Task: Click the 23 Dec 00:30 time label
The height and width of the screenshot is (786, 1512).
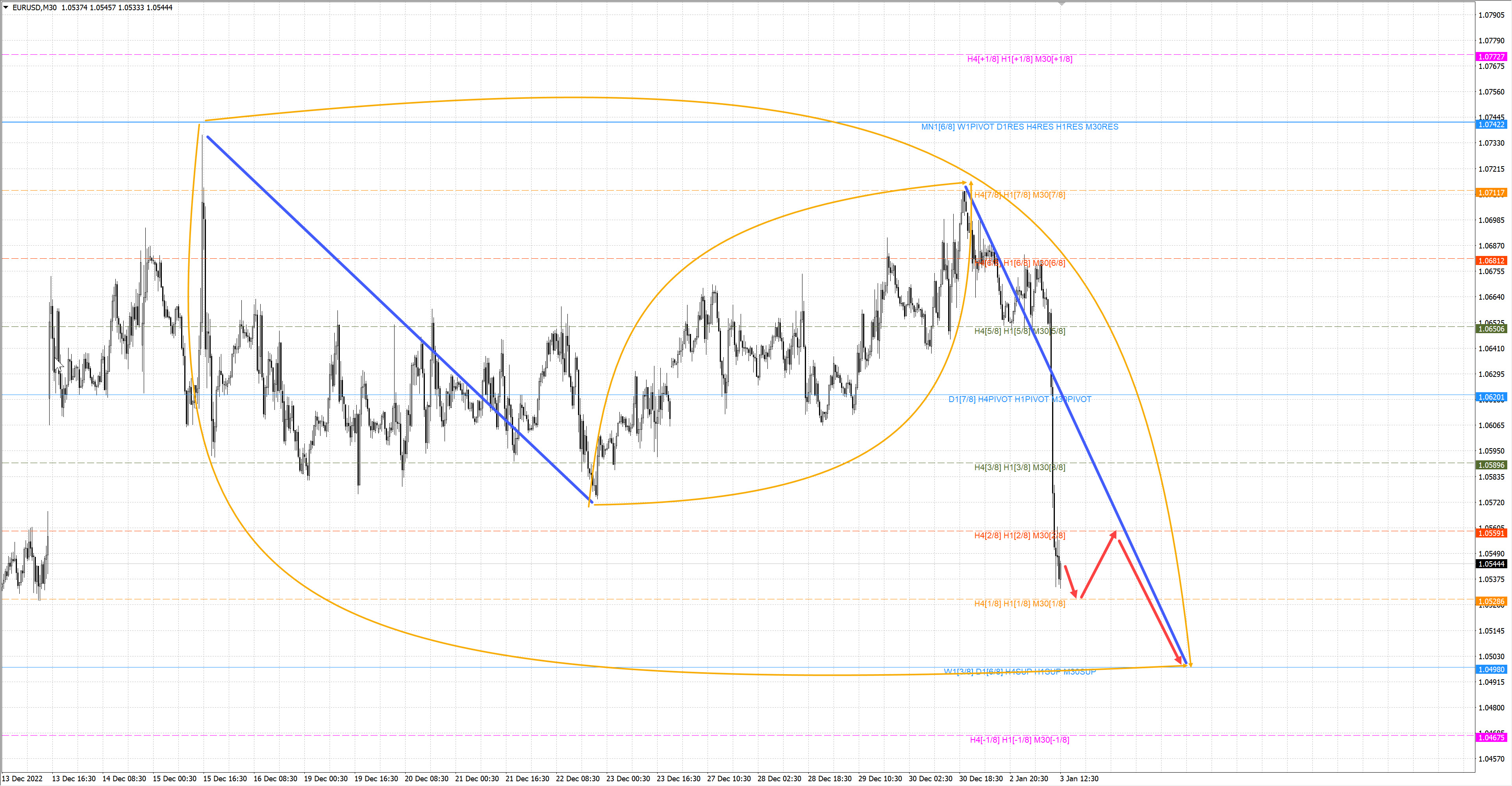Action: pyautogui.click(x=628, y=779)
